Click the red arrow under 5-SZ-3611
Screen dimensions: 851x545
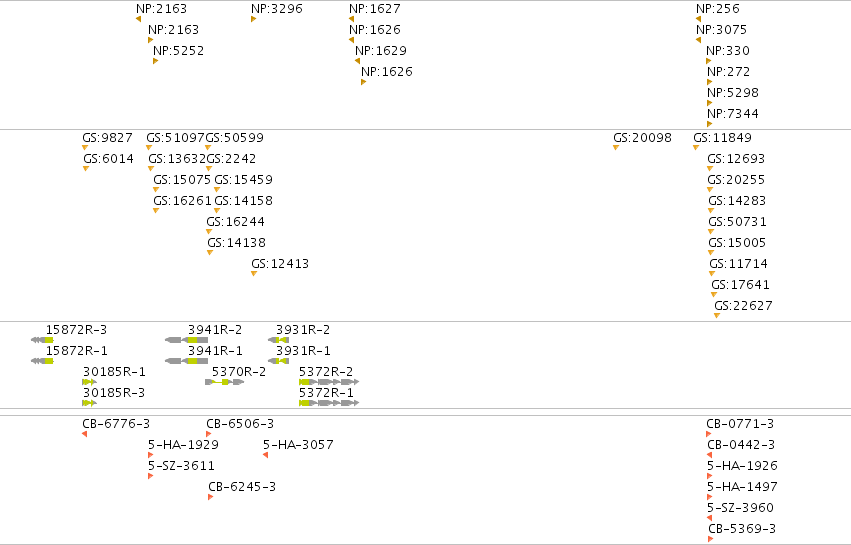point(150,476)
